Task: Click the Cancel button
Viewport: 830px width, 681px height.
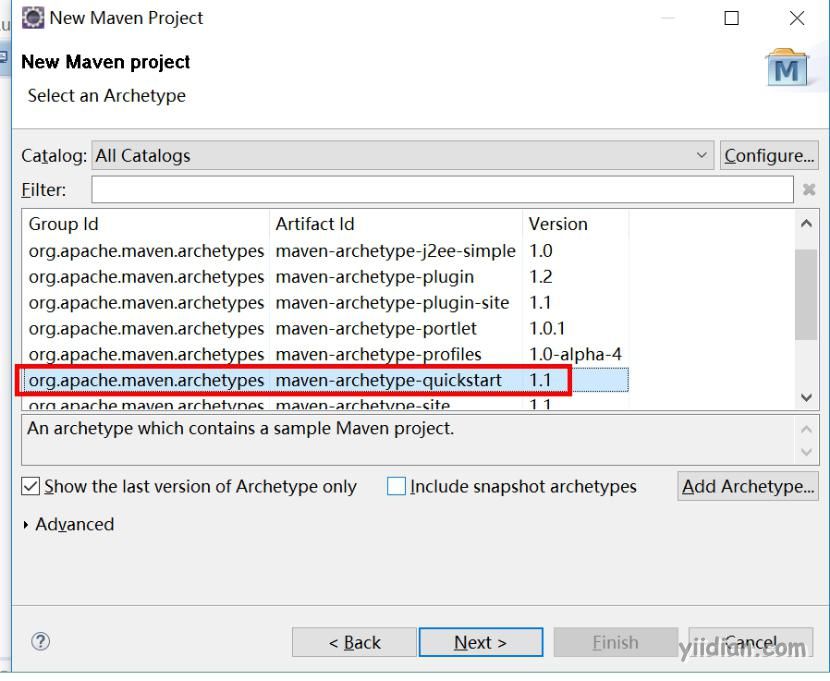Action: pos(751,642)
